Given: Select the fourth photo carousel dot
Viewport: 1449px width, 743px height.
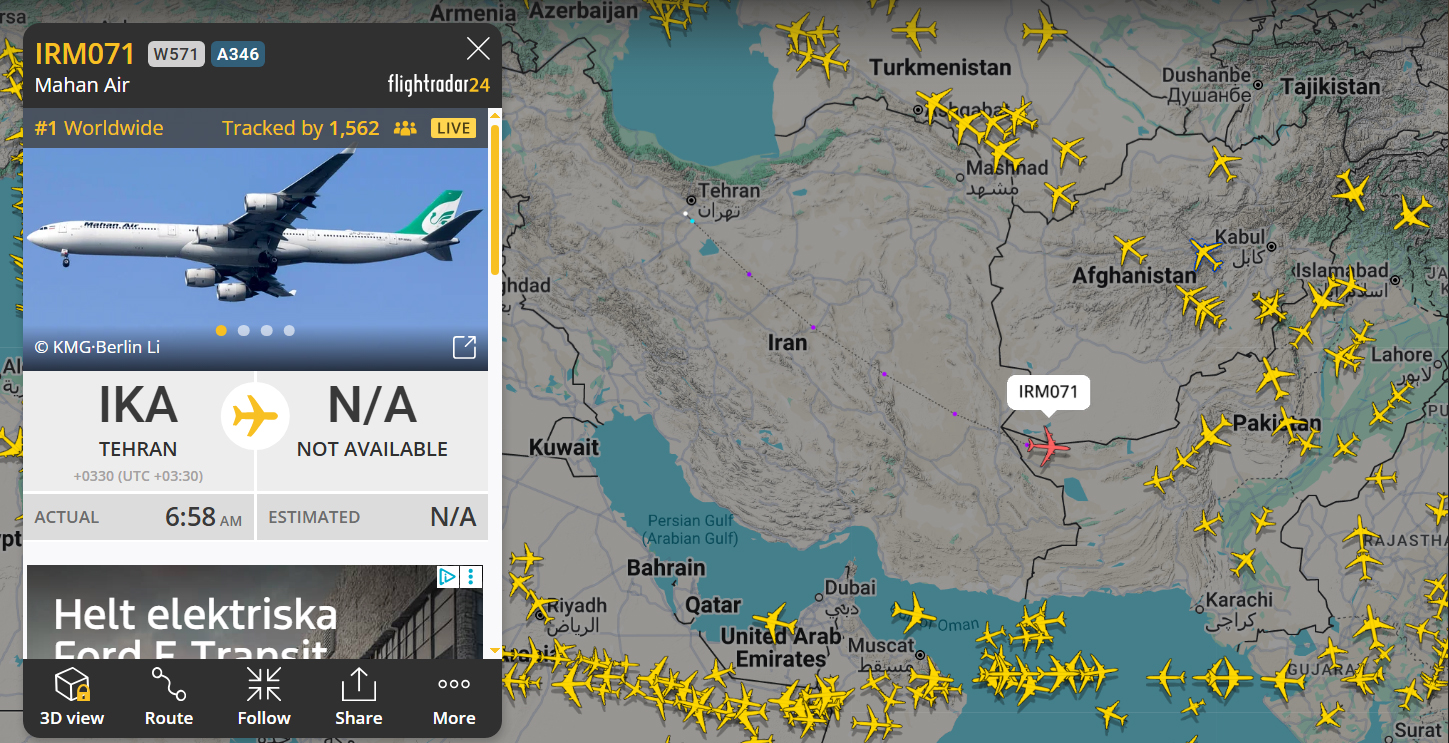Looking at the screenshot, I should pyautogui.click(x=289, y=330).
